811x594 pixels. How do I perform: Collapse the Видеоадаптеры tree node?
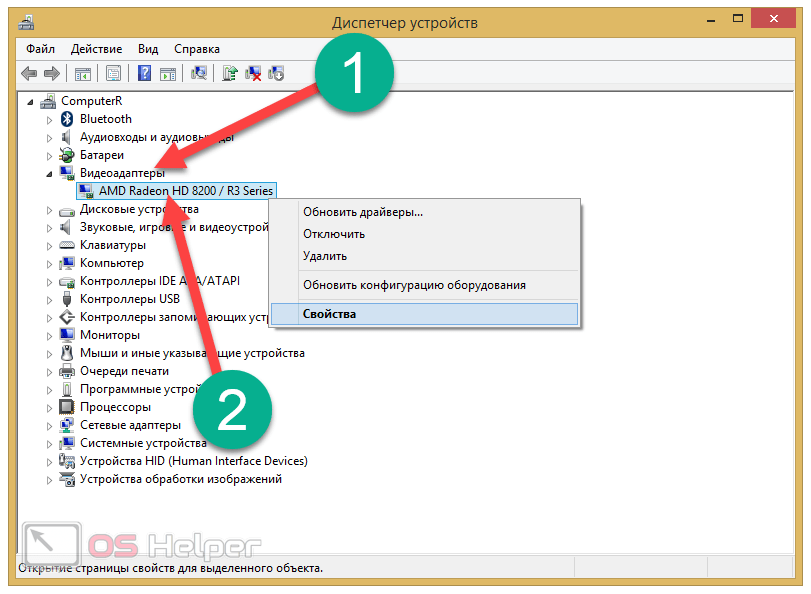(49, 173)
